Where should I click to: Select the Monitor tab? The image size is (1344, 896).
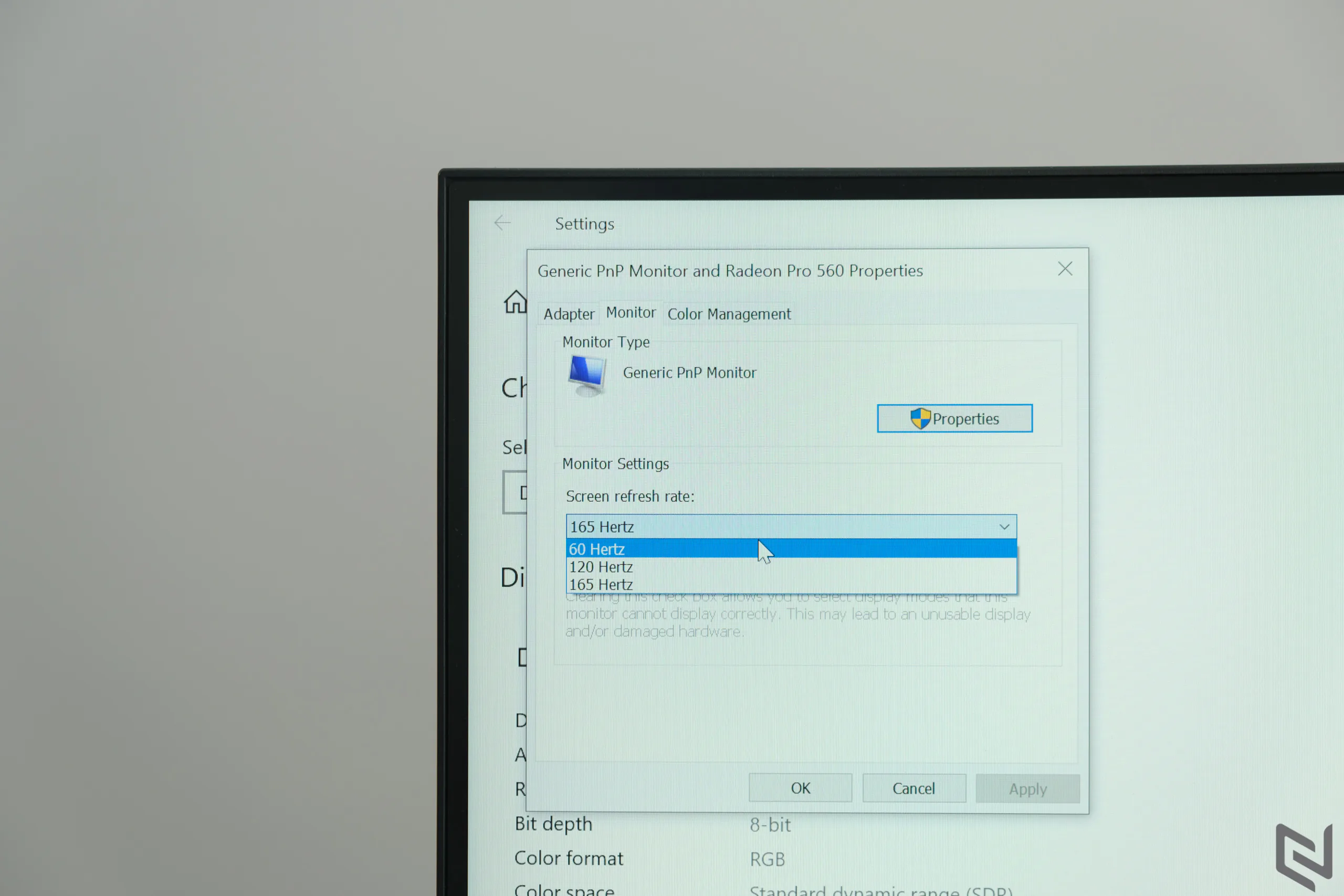(x=631, y=312)
